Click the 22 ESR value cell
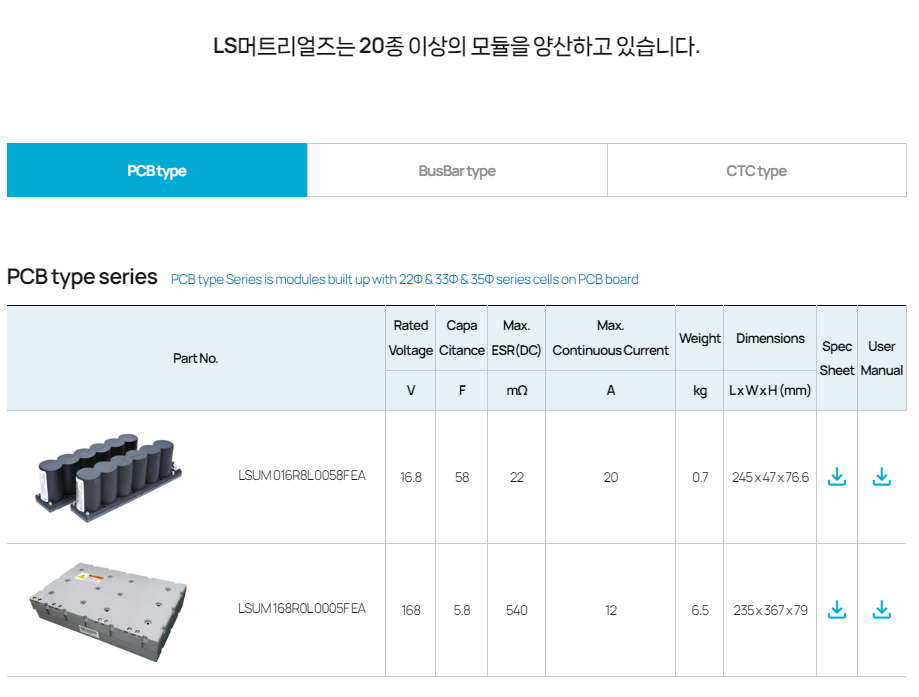 coord(516,477)
